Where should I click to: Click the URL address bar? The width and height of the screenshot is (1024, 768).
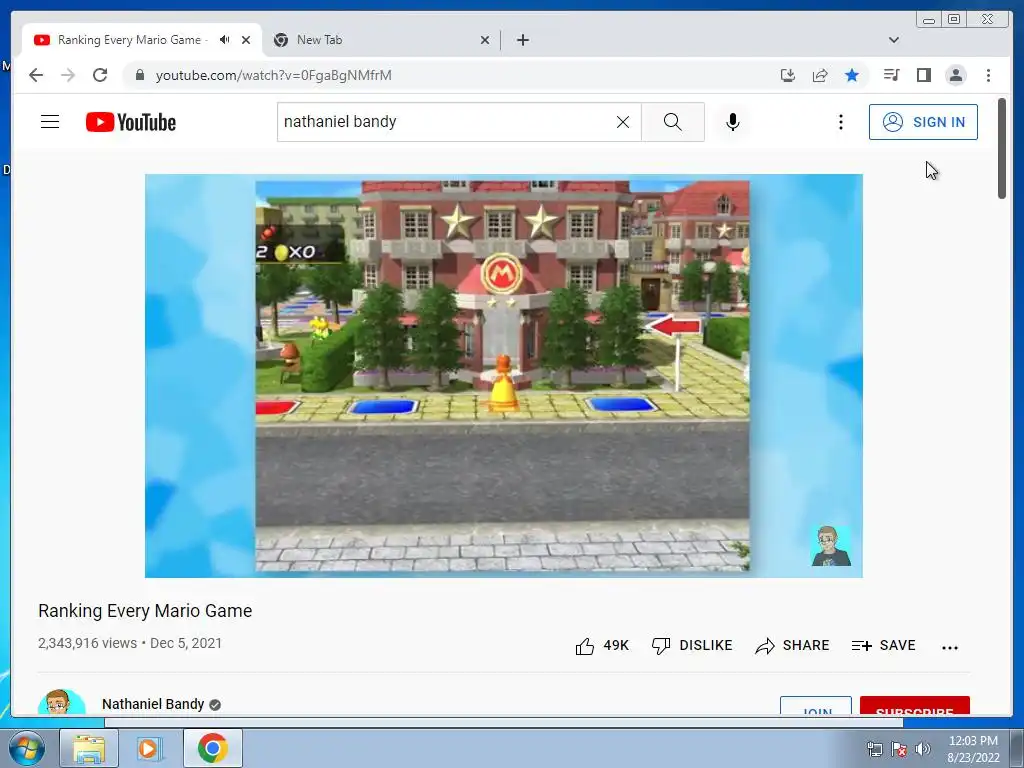coord(457,75)
